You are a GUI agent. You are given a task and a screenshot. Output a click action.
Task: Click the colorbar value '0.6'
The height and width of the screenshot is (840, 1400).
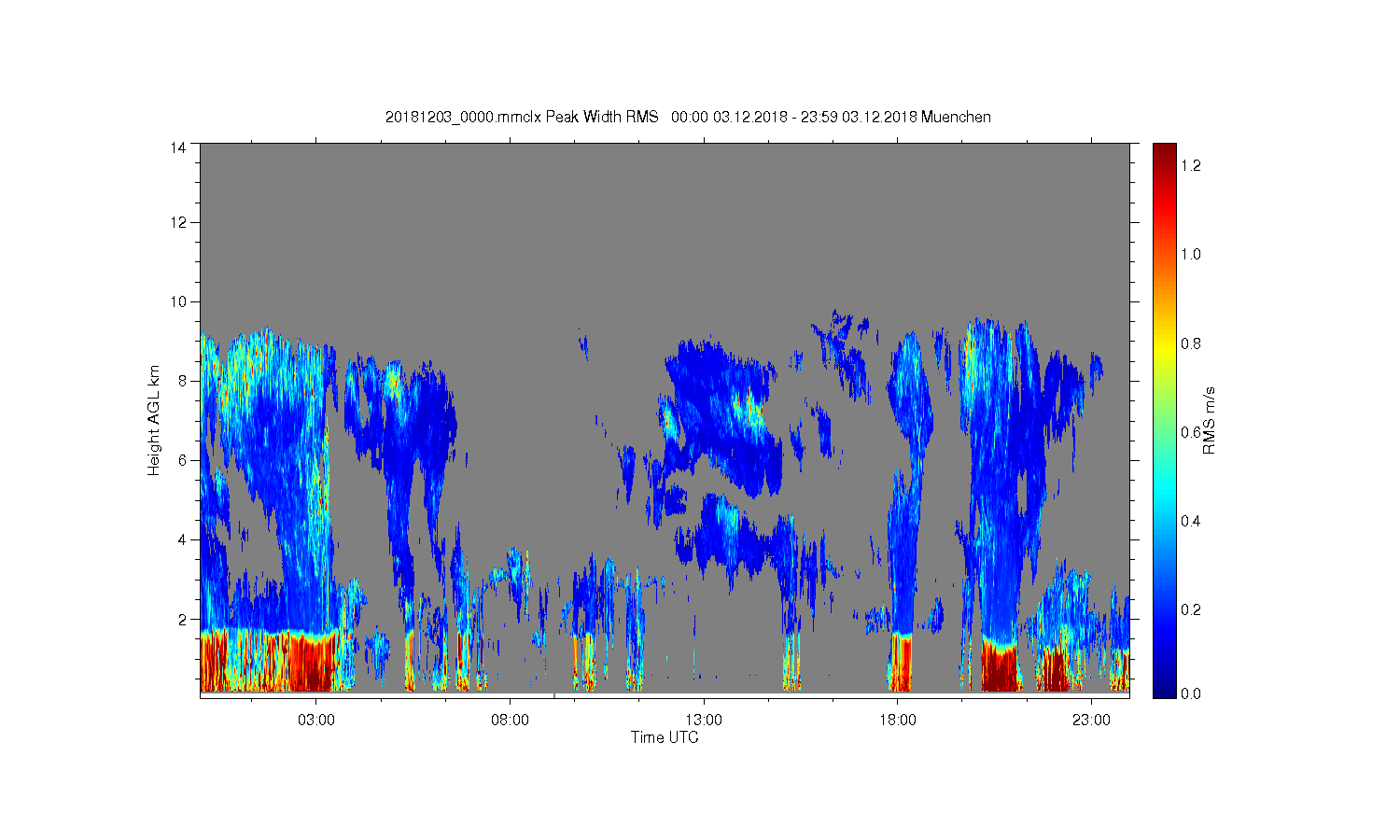point(1191,432)
